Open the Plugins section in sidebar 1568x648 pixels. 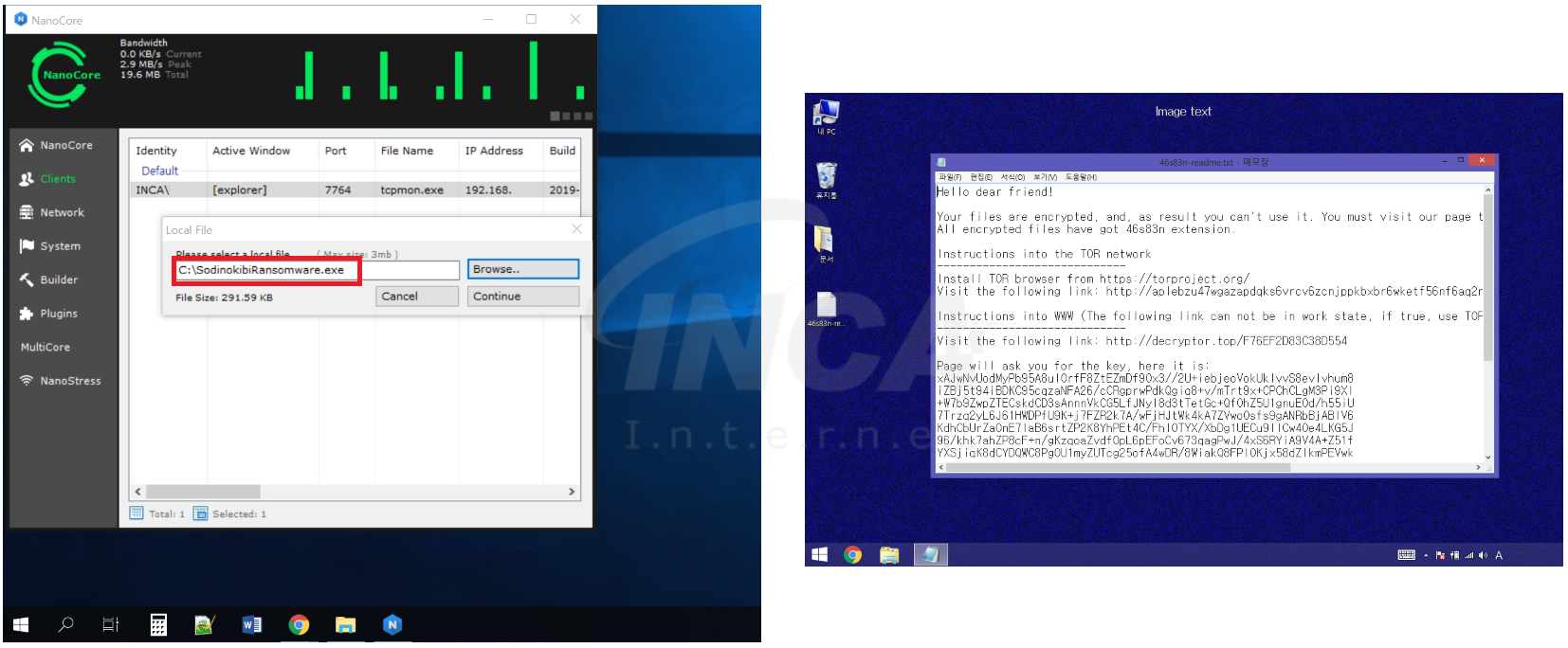coord(49,313)
